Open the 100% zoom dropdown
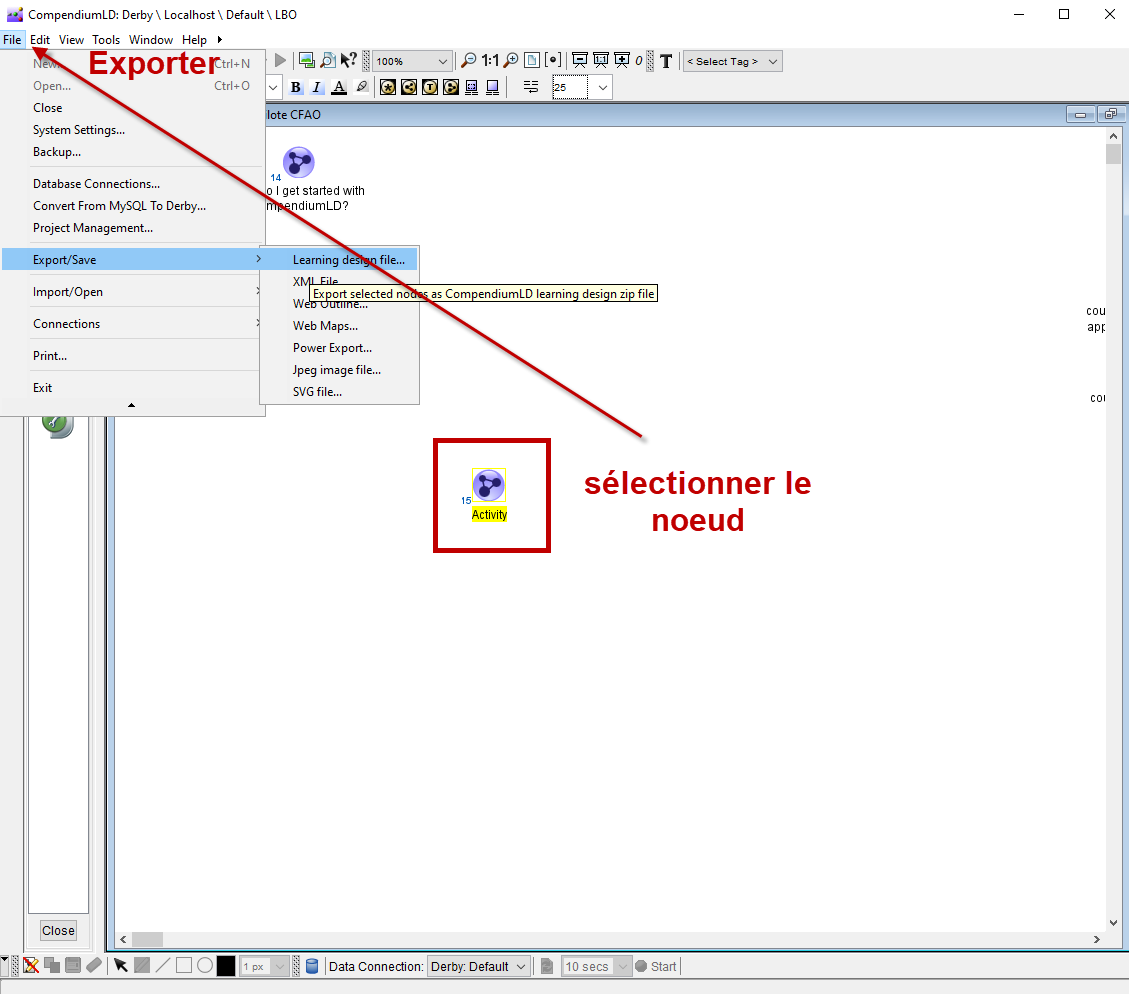Viewport: 1129px width, 994px height. coord(412,62)
